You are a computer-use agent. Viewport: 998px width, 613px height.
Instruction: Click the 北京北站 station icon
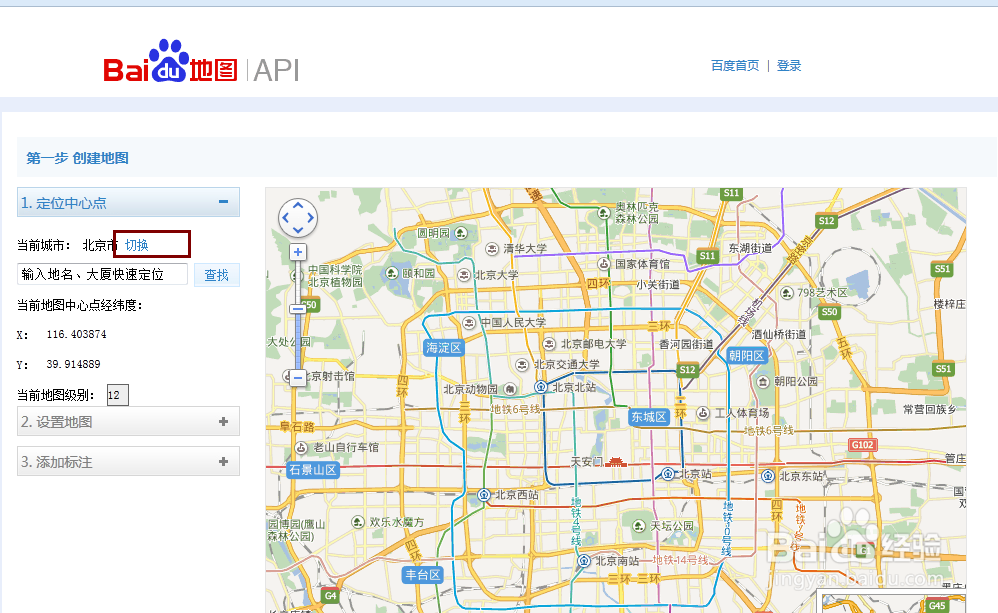[541, 387]
